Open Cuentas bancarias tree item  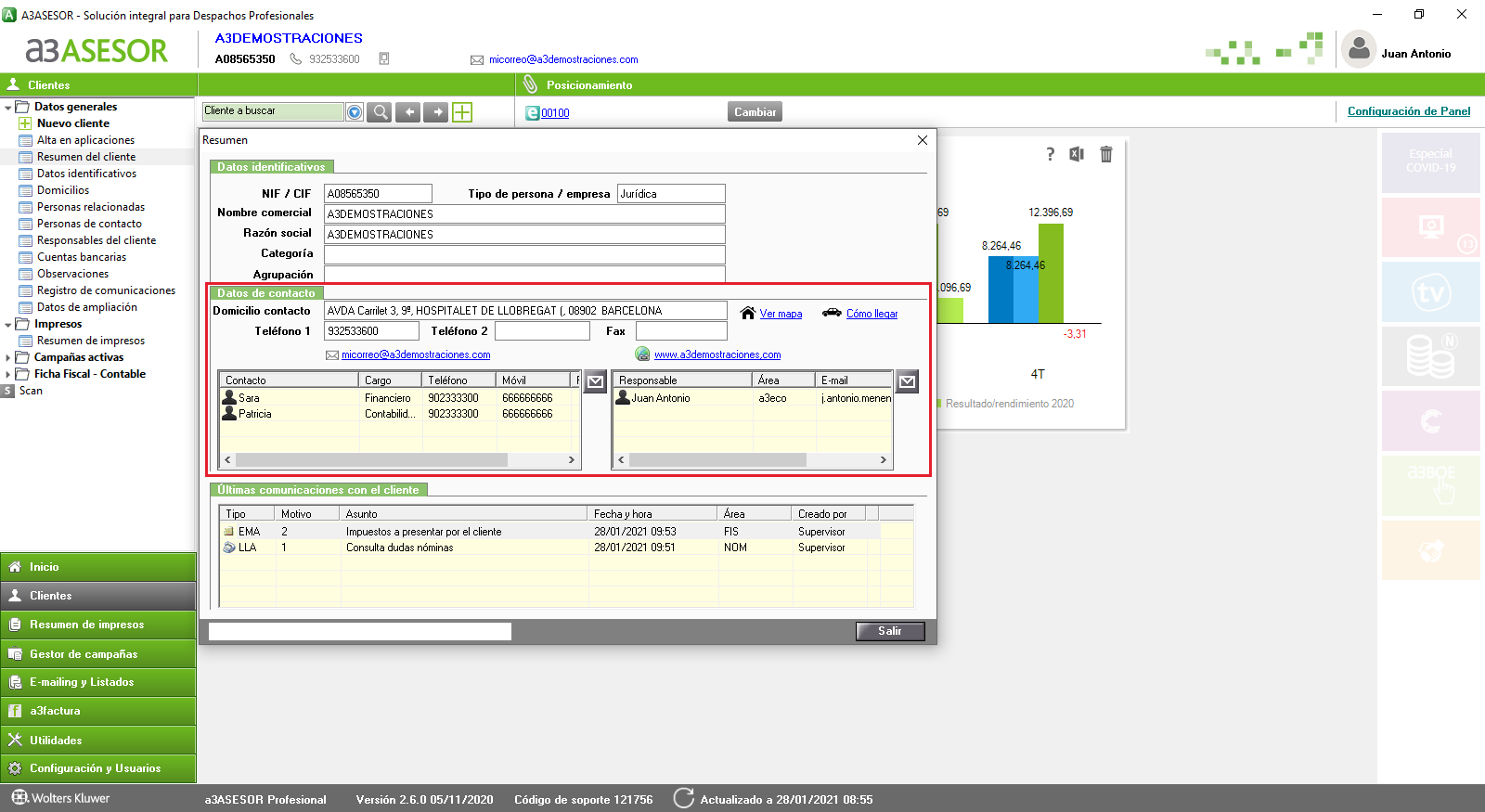(x=82, y=257)
